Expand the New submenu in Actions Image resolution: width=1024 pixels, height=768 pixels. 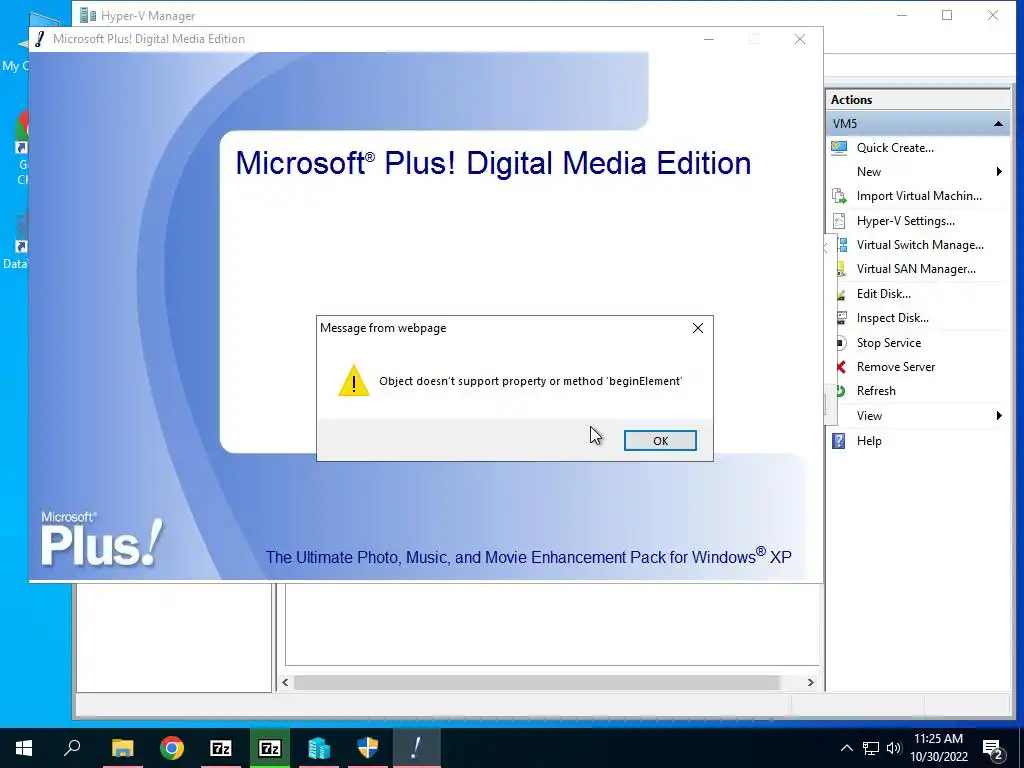(x=999, y=172)
